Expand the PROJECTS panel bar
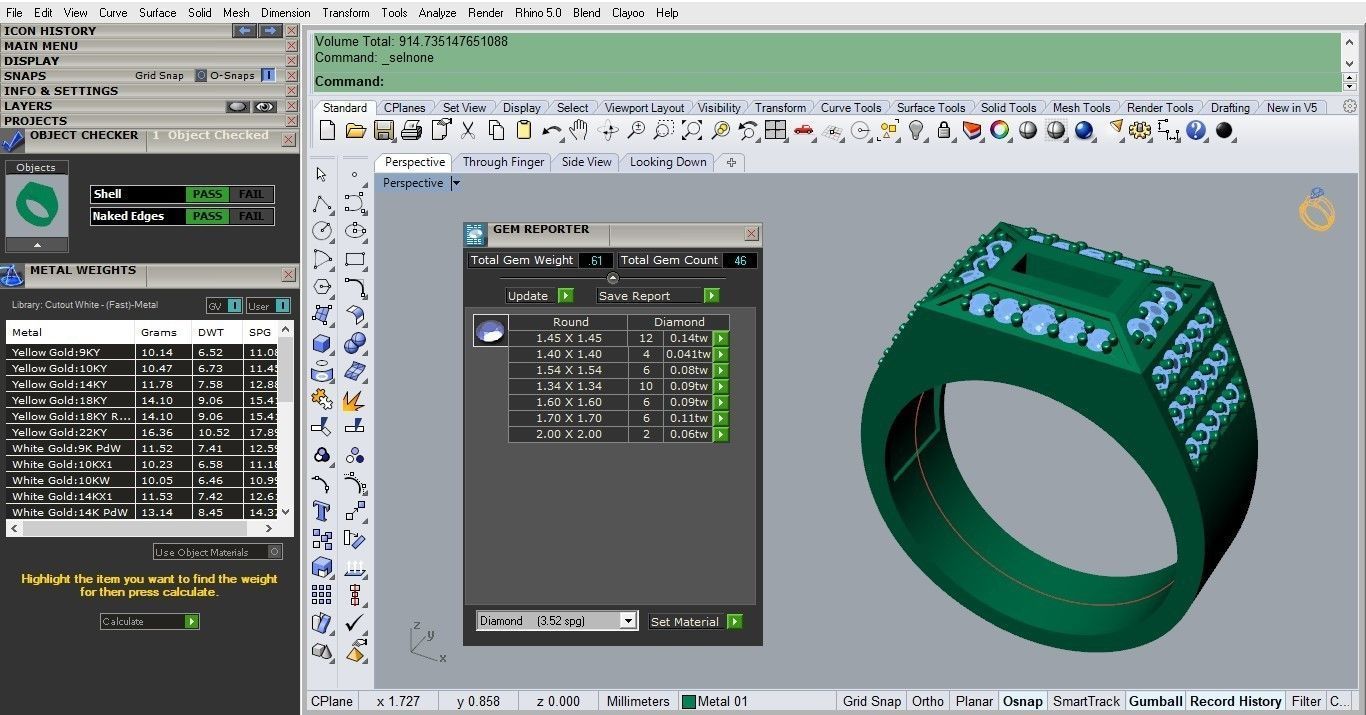The width and height of the screenshot is (1366, 715). (x=142, y=121)
